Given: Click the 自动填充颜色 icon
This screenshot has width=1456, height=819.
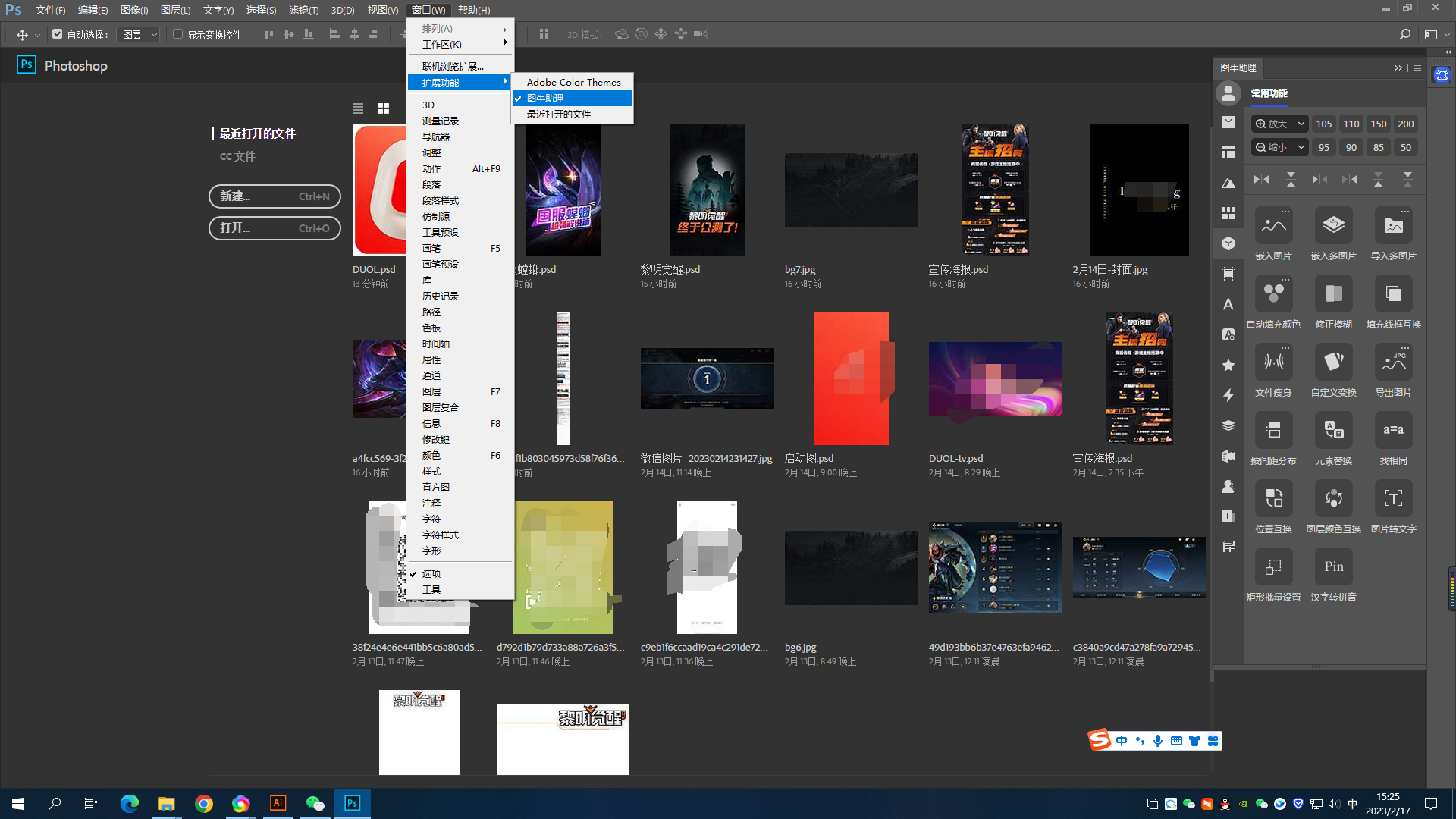Looking at the screenshot, I should (1273, 294).
